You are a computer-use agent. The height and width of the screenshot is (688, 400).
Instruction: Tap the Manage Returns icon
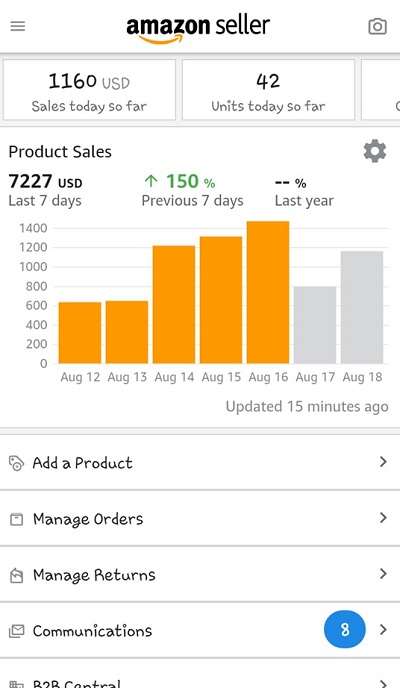[17, 575]
